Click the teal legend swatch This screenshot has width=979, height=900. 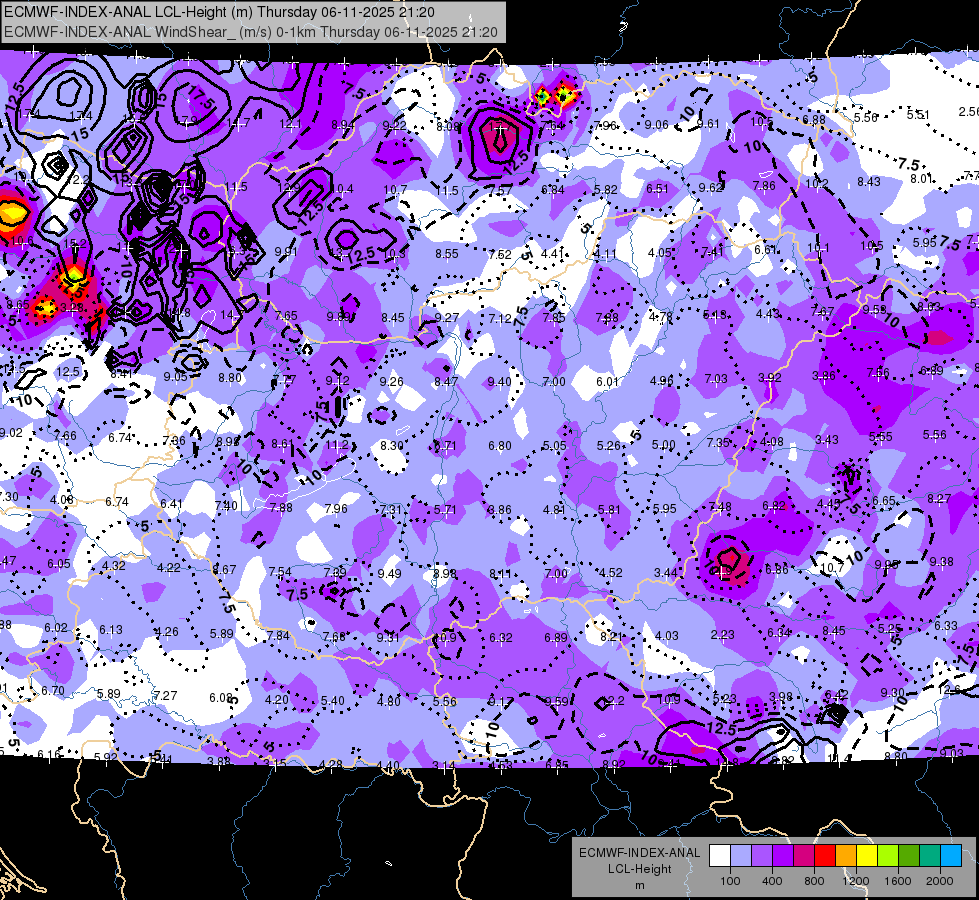pyautogui.click(x=930, y=856)
